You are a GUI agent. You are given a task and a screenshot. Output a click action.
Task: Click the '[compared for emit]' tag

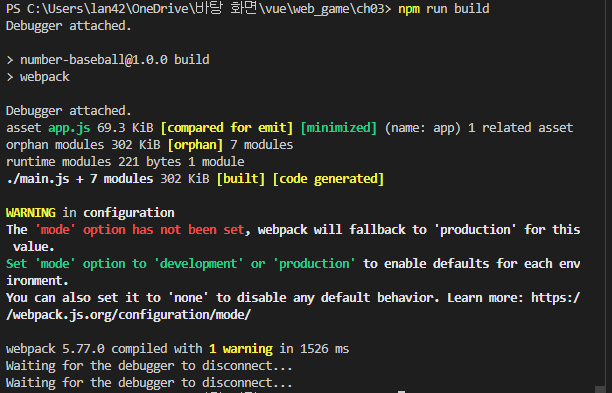[227, 128]
